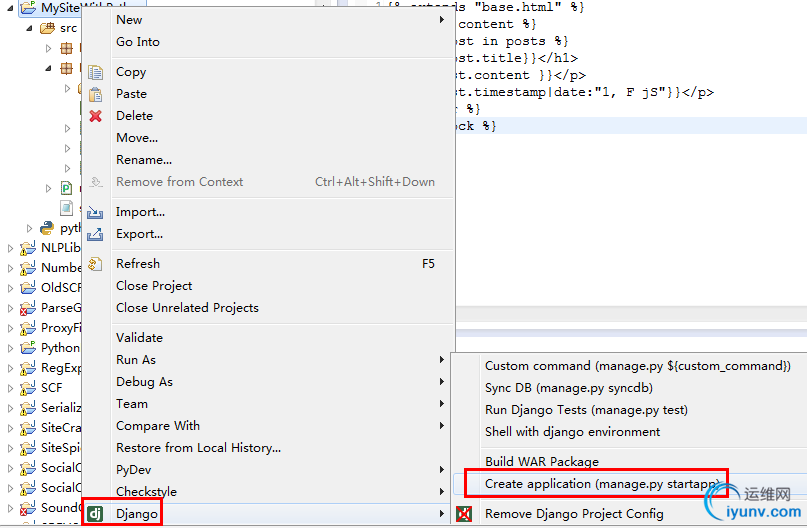
Task: Click the Copy icon in context menu
Action: (x=95, y=72)
